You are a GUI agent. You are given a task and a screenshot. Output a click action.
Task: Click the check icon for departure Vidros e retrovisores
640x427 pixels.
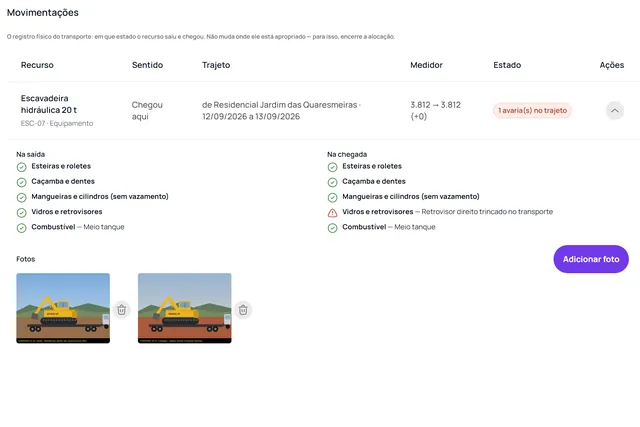coord(22,213)
